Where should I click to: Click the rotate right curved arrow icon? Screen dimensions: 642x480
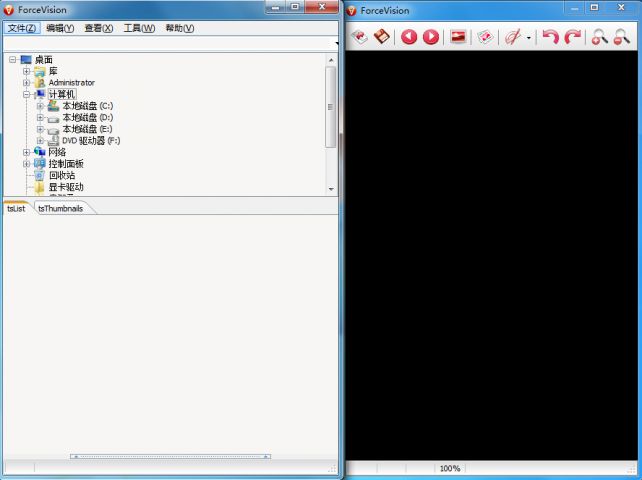572,37
